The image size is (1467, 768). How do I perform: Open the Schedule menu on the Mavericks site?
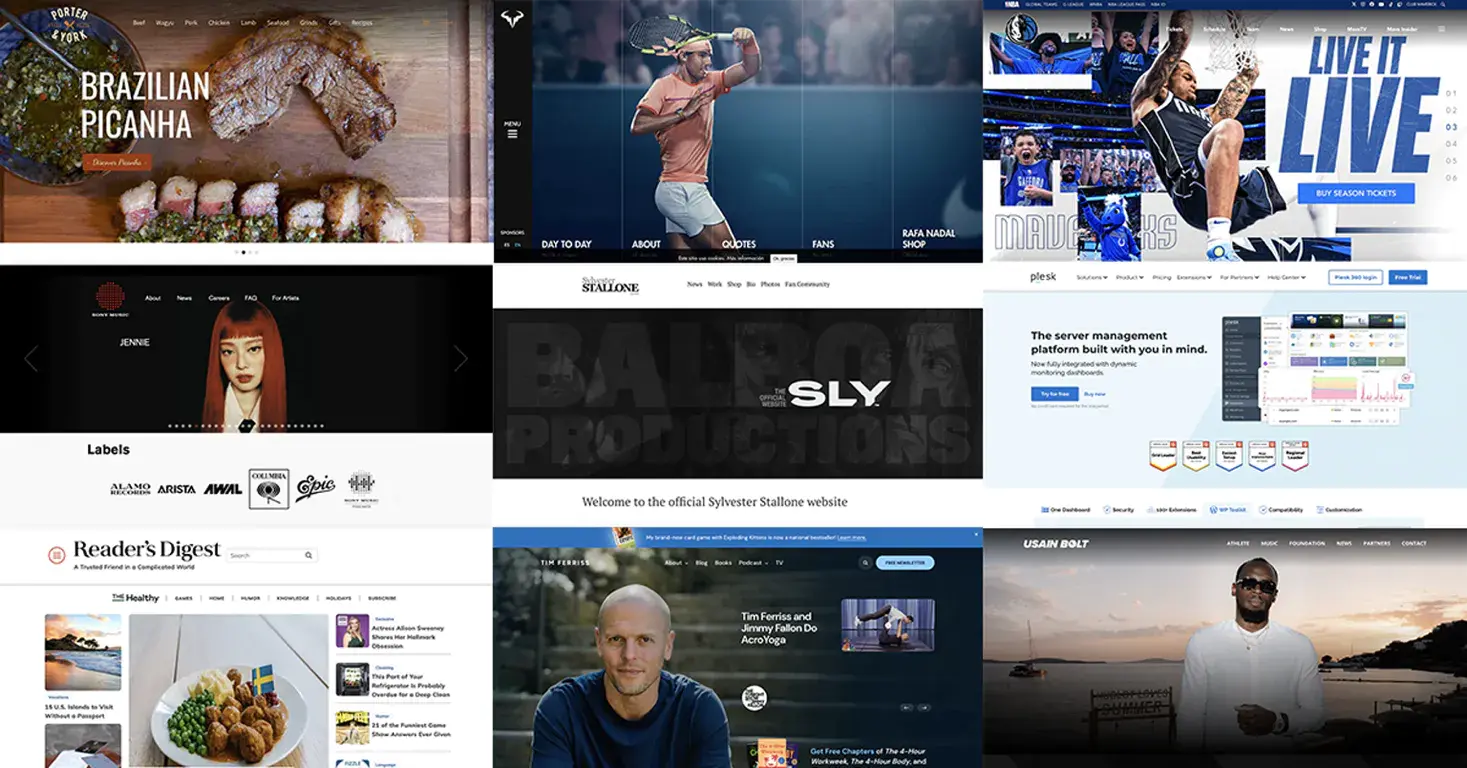(1214, 29)
